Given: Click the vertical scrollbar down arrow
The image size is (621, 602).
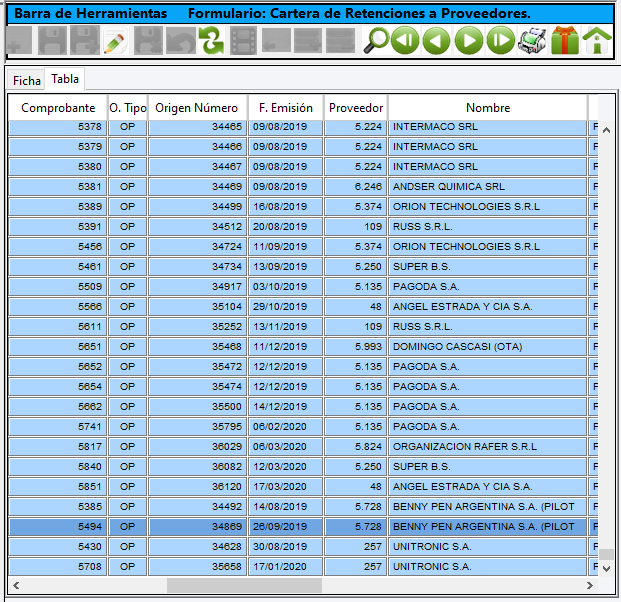Looking at the screenshot, I should tap(606, 569).
